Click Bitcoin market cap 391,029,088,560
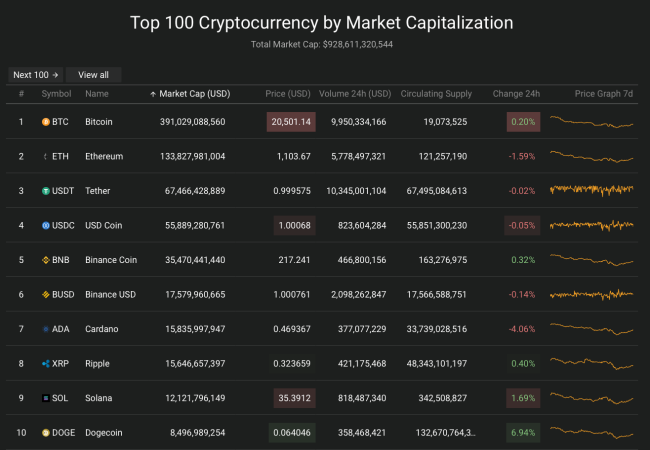Screen dimensions: 650x450 (x=193, y=122)
